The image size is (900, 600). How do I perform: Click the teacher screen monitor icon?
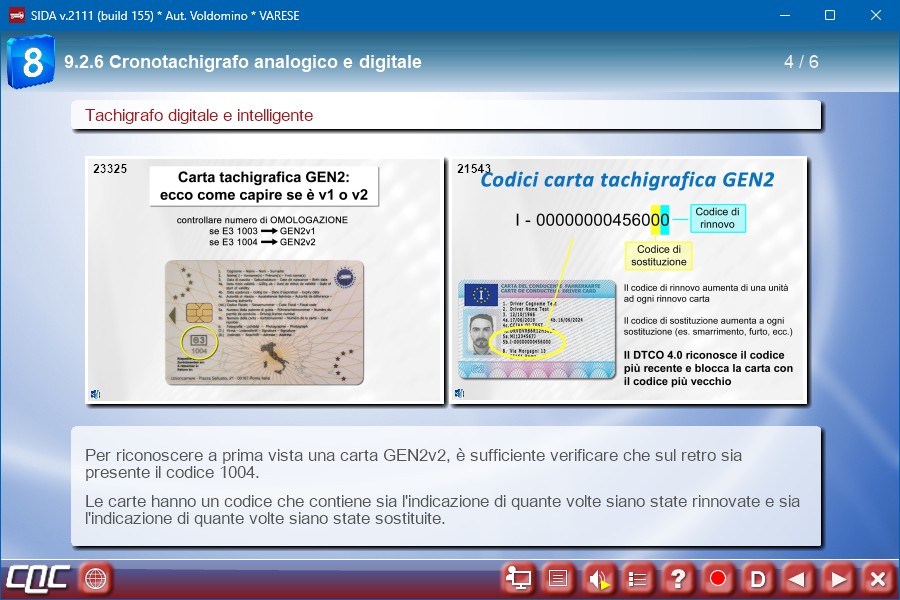[x=518, y=578]
